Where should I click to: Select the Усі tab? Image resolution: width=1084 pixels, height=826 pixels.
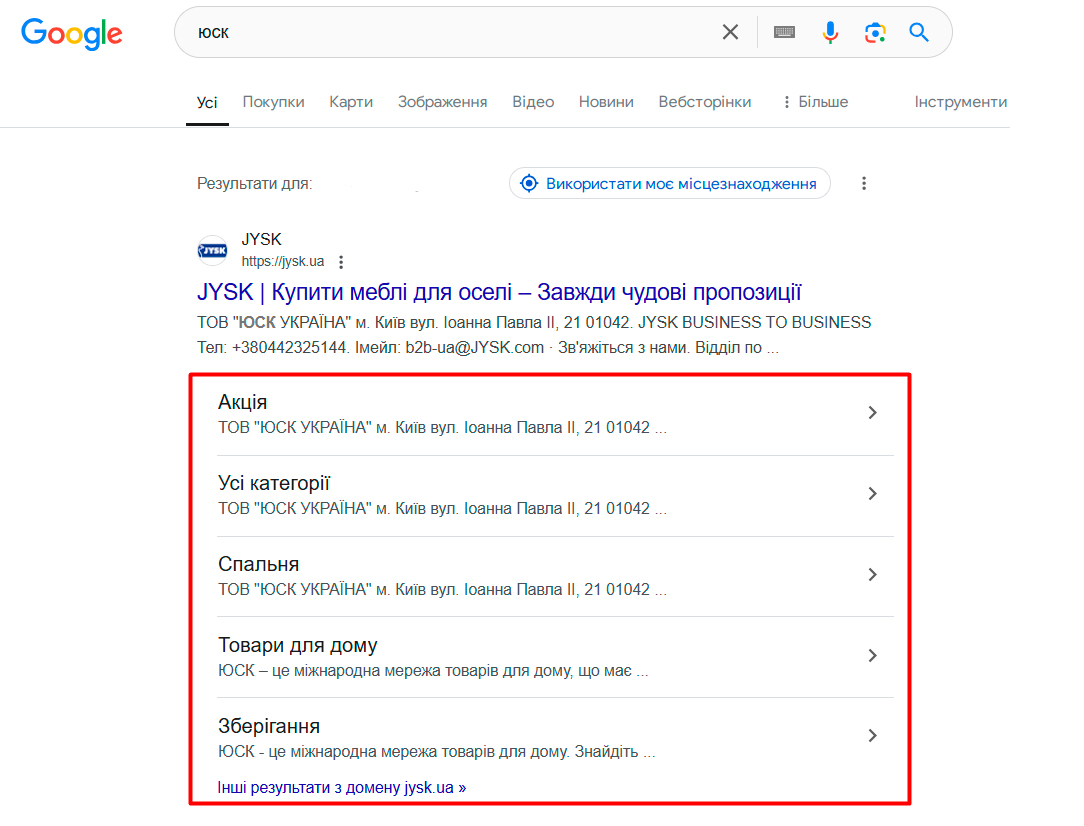(207, 102)
